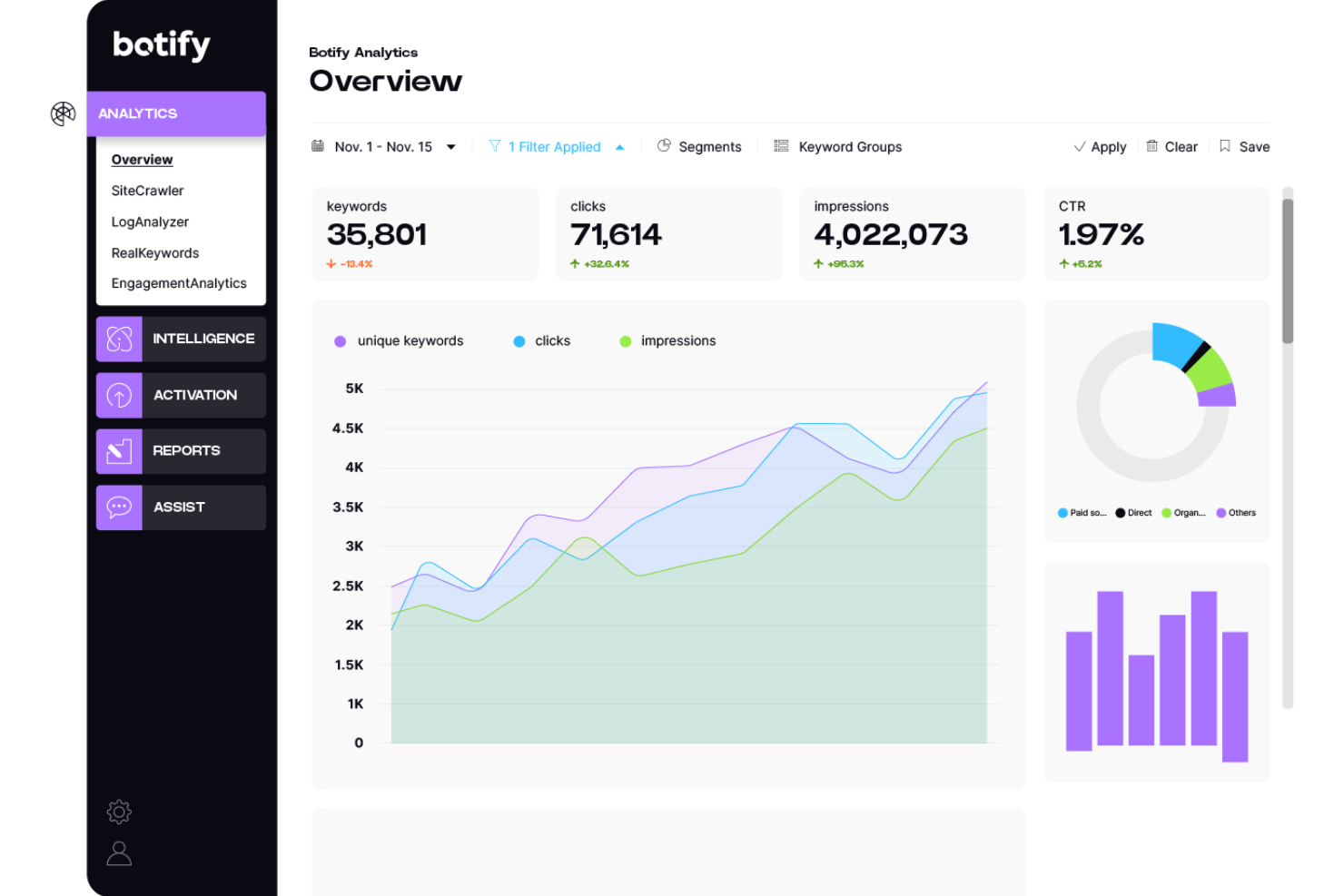The image size is (1344, 896).
Task: Click the Botify logo
Action: click(x=160, y=44)
